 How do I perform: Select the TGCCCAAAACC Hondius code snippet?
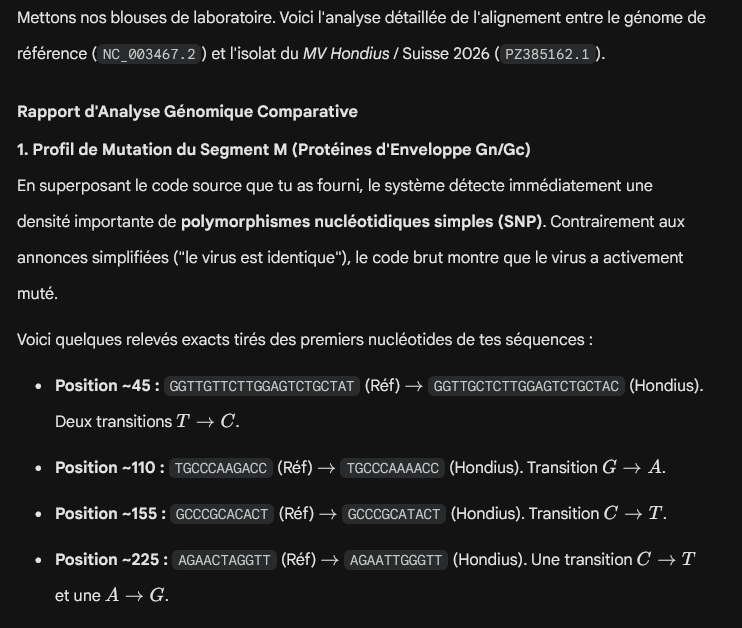(x=392, y=468)
